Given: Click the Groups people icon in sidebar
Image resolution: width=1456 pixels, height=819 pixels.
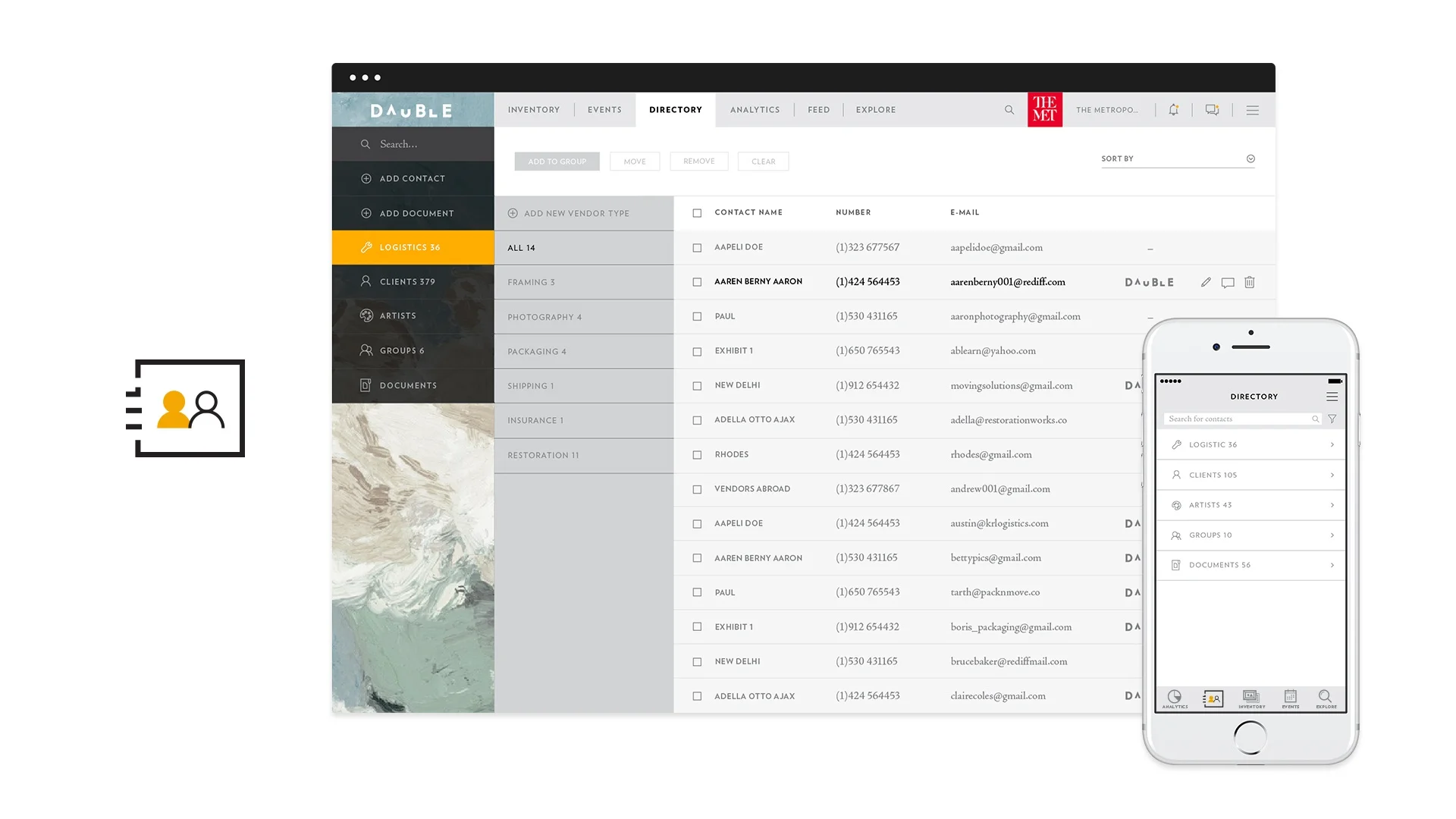Looking at the screenshot, I should tap(366, 350).
